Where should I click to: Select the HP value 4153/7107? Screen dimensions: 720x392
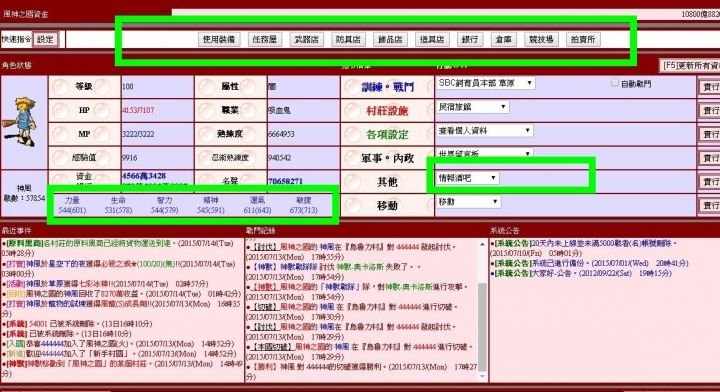(138, 111)
